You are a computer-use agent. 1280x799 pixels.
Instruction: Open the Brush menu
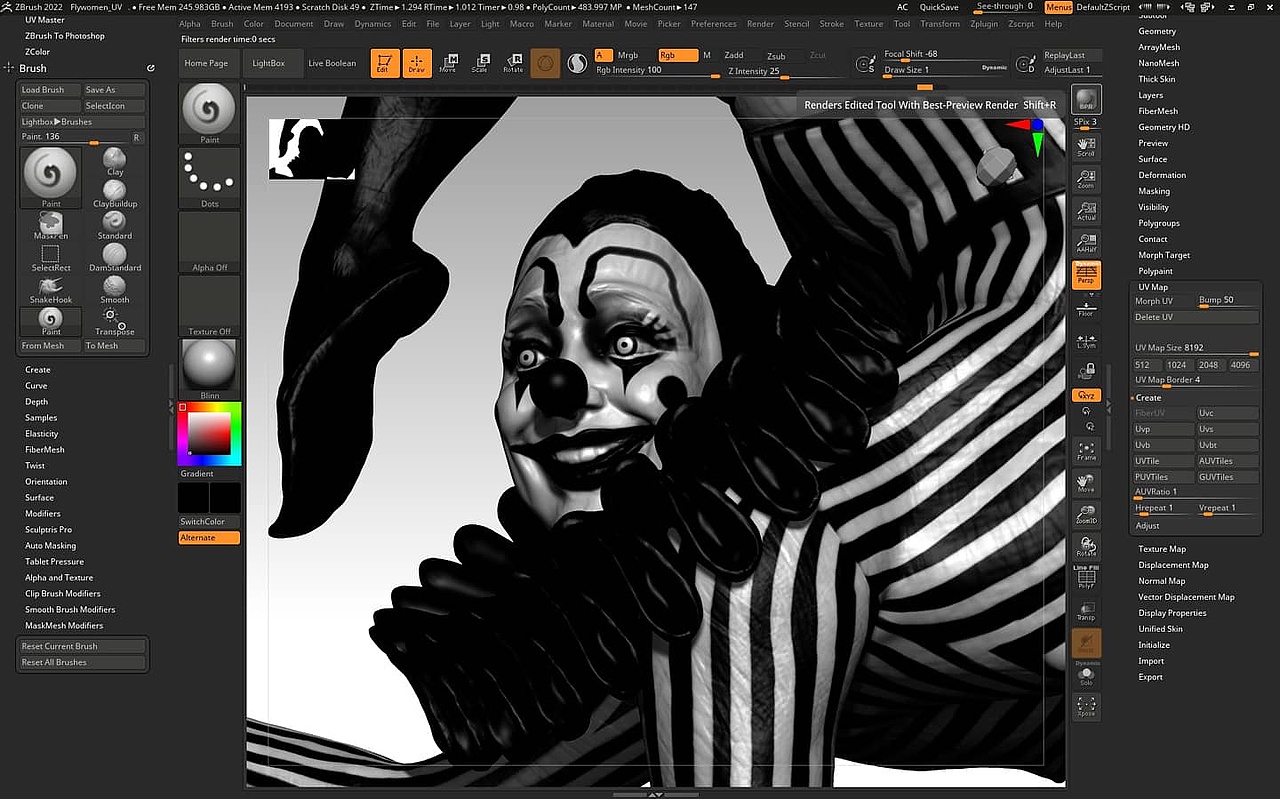222,23
